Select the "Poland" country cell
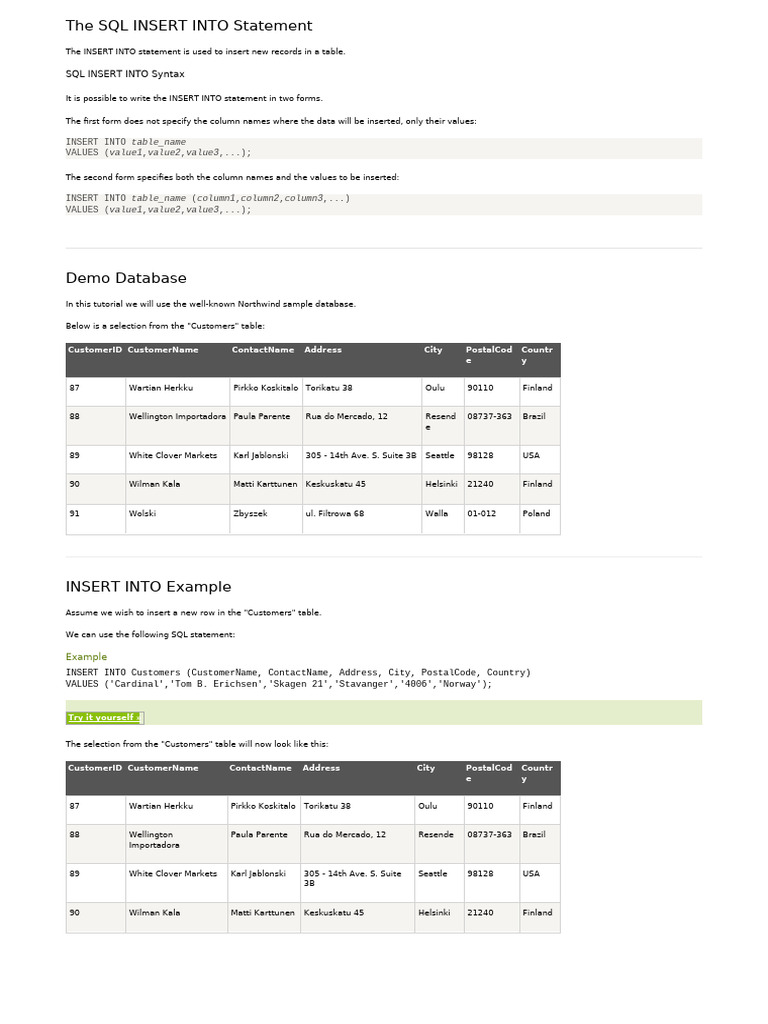Viewport: 768px width, 1024px height. coord(536,513)
